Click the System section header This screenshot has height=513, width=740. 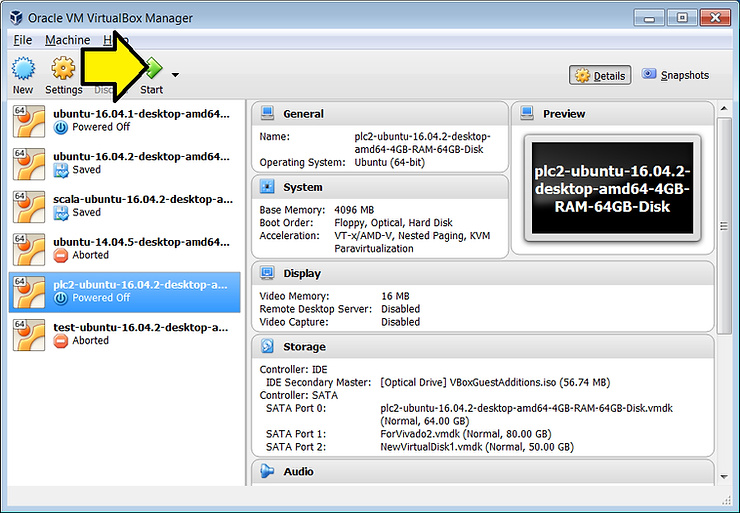[x=380, y=187]
